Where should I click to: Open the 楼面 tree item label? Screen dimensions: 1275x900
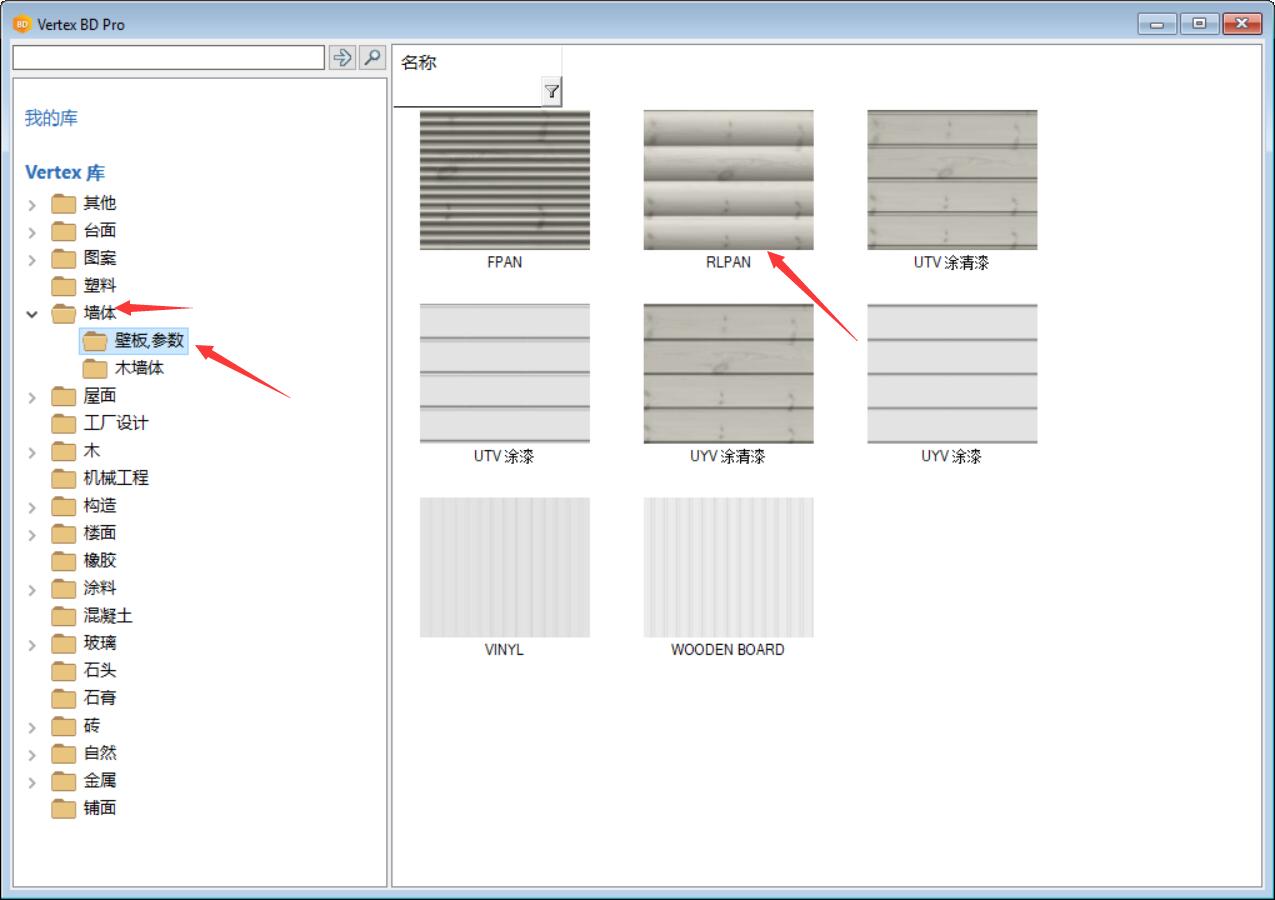100,533
